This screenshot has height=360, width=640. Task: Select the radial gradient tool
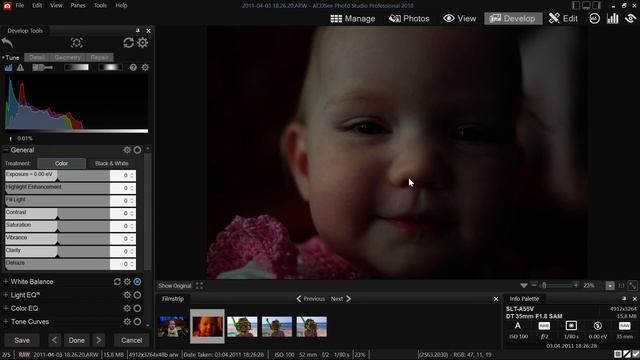click(x=110, y=67)
